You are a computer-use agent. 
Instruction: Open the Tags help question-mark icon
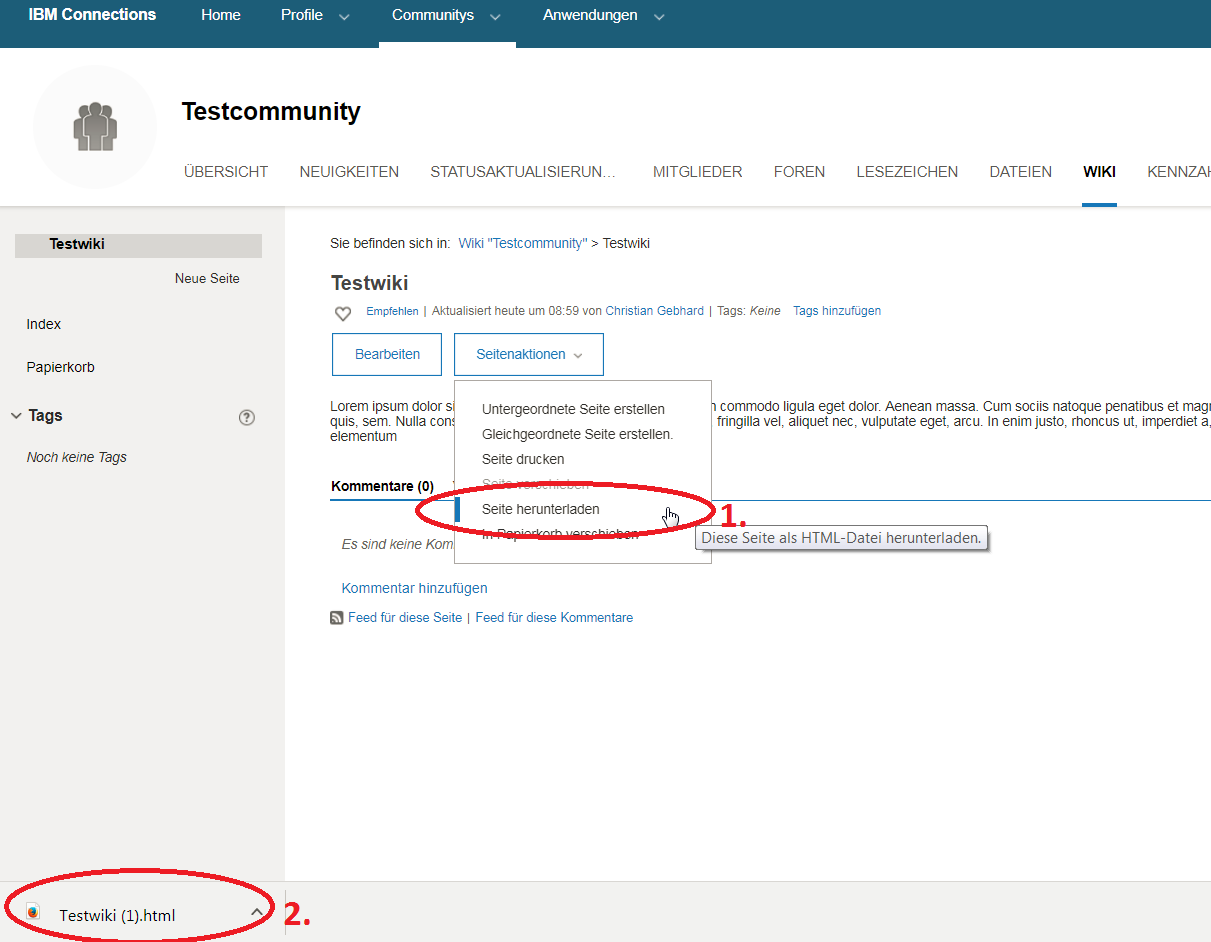[247, 417]
